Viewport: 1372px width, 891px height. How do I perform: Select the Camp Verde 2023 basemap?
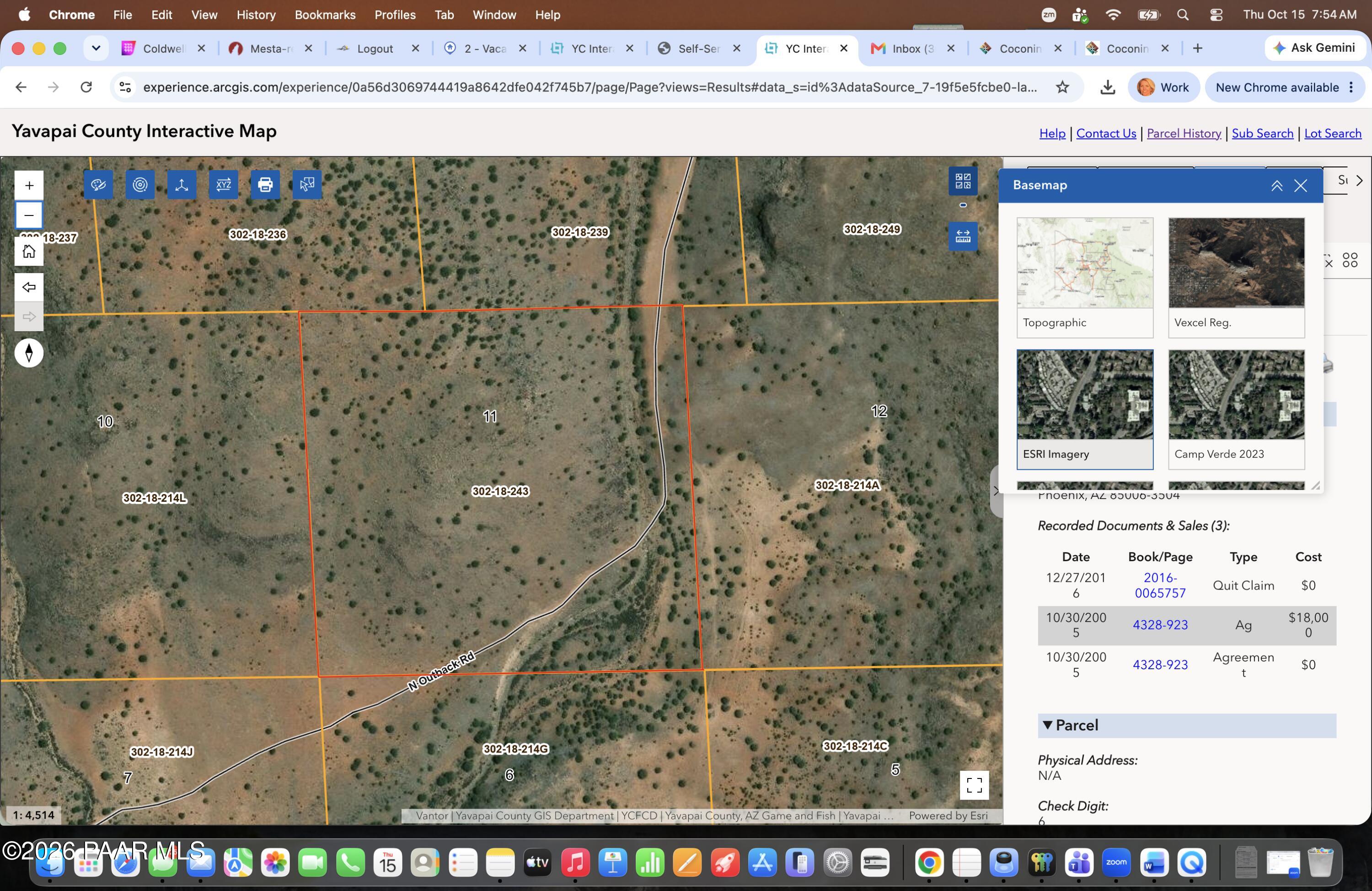(1236, 409)
